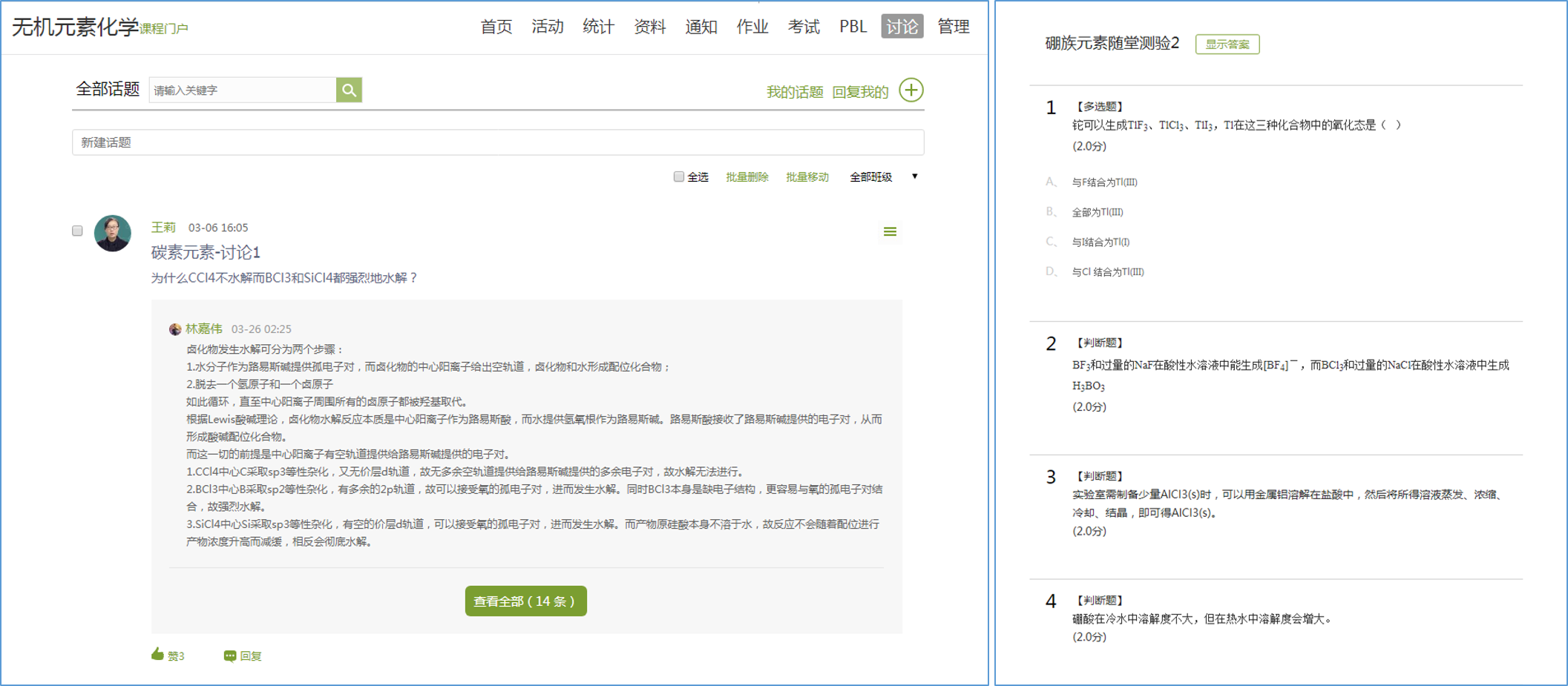
Task: Open the hamburger menu on 王莉's post
Action: click(x=890, y=232)
